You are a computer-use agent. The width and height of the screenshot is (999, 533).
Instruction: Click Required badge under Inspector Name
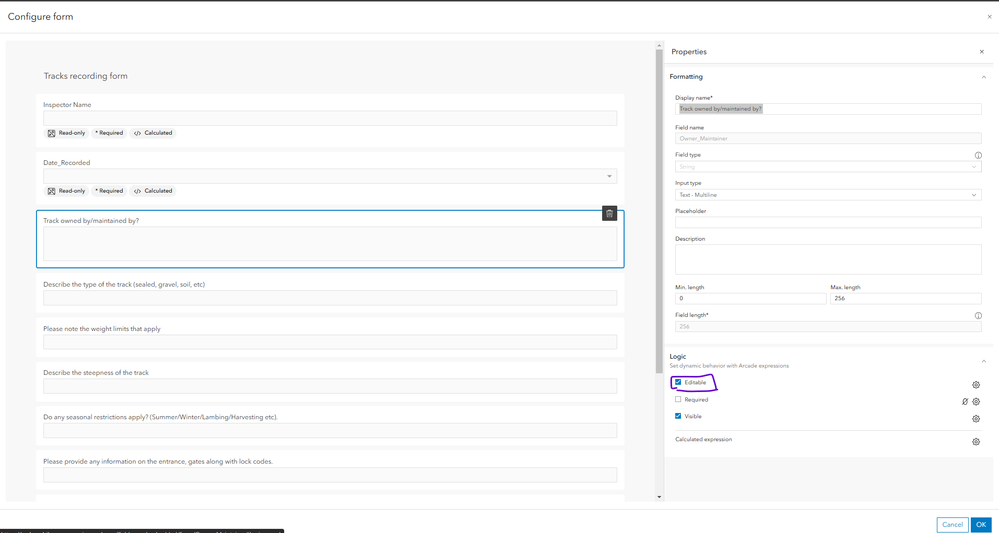[109, 133]
